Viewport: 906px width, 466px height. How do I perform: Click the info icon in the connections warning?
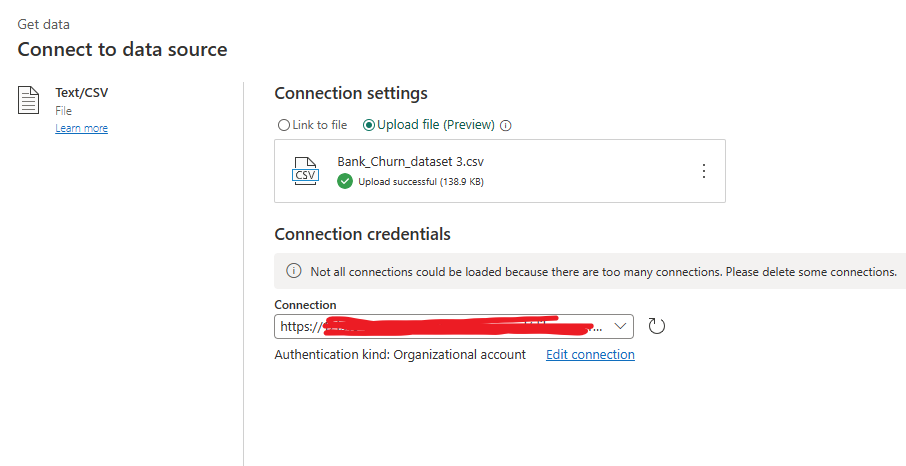click(294, 271)
